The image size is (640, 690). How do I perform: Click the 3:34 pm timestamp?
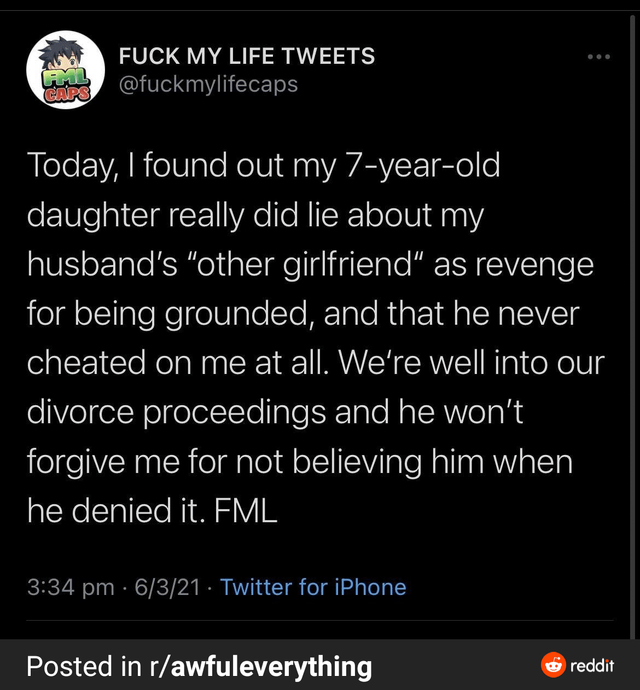pos(70,587)
